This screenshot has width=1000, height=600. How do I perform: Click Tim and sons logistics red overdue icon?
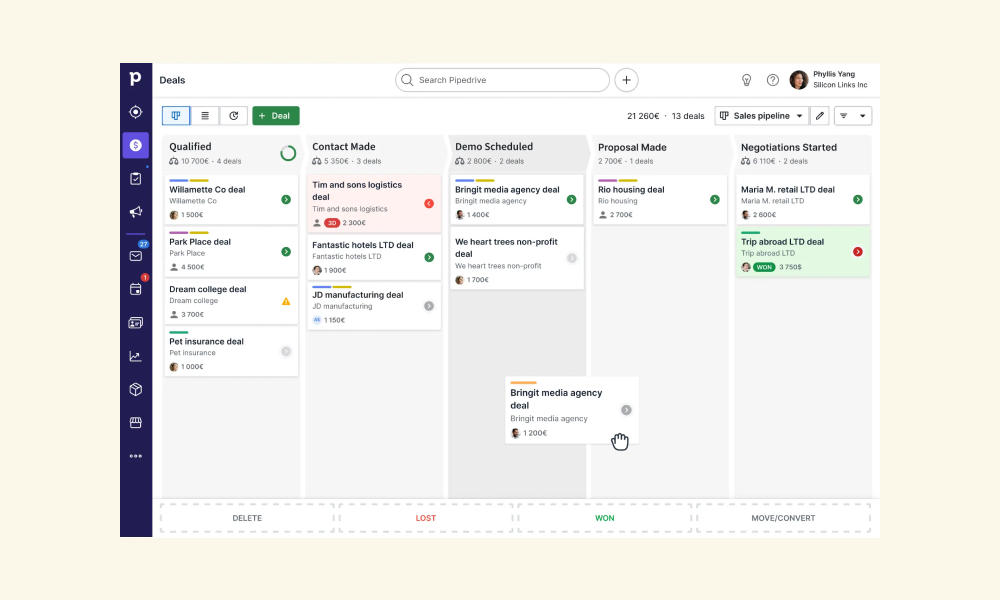tap(429, 203)
